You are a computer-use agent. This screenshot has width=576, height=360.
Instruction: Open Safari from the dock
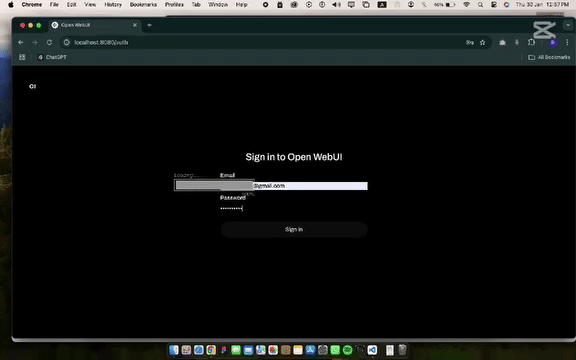(199, 350)
